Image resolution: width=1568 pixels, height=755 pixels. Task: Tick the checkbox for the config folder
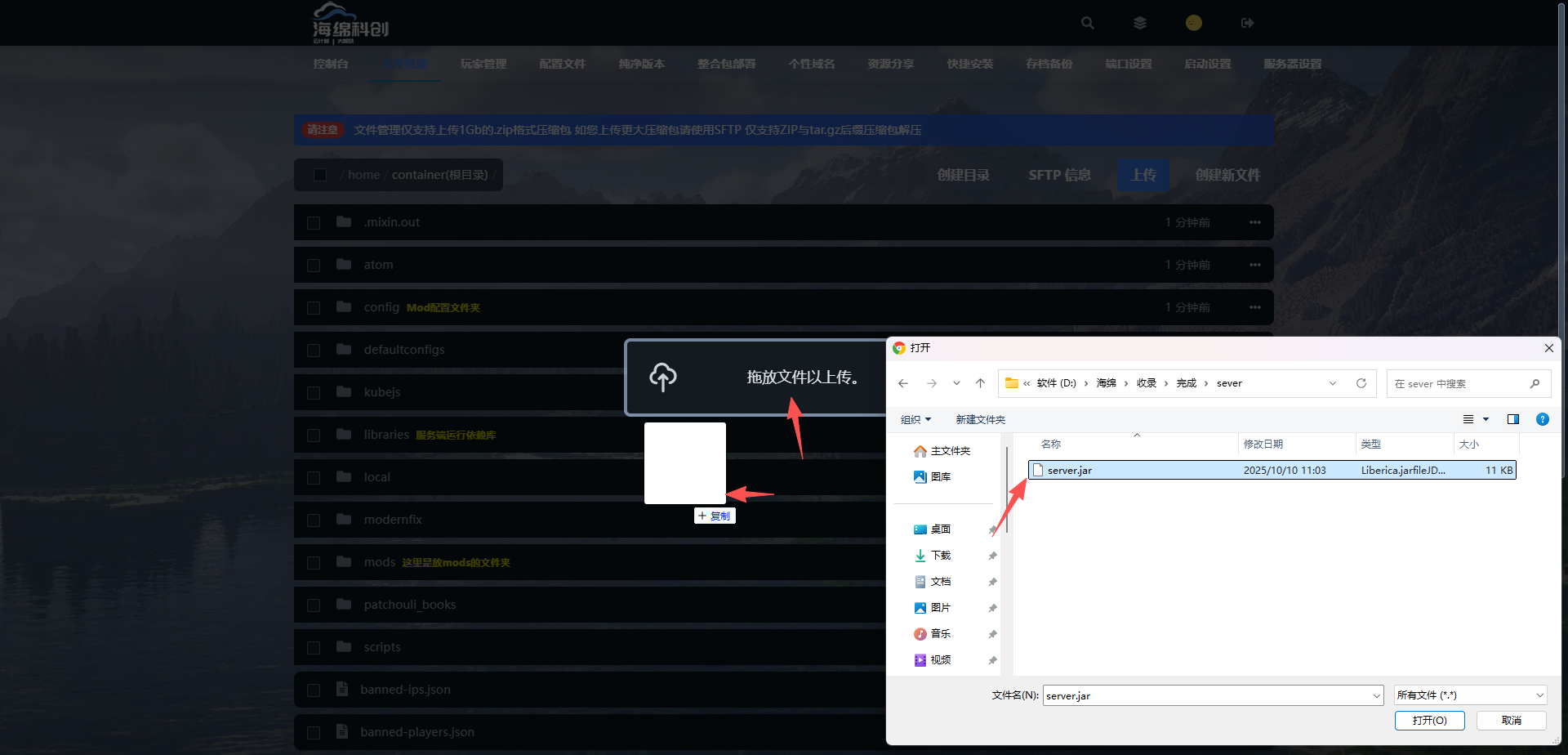pos(314,308)
